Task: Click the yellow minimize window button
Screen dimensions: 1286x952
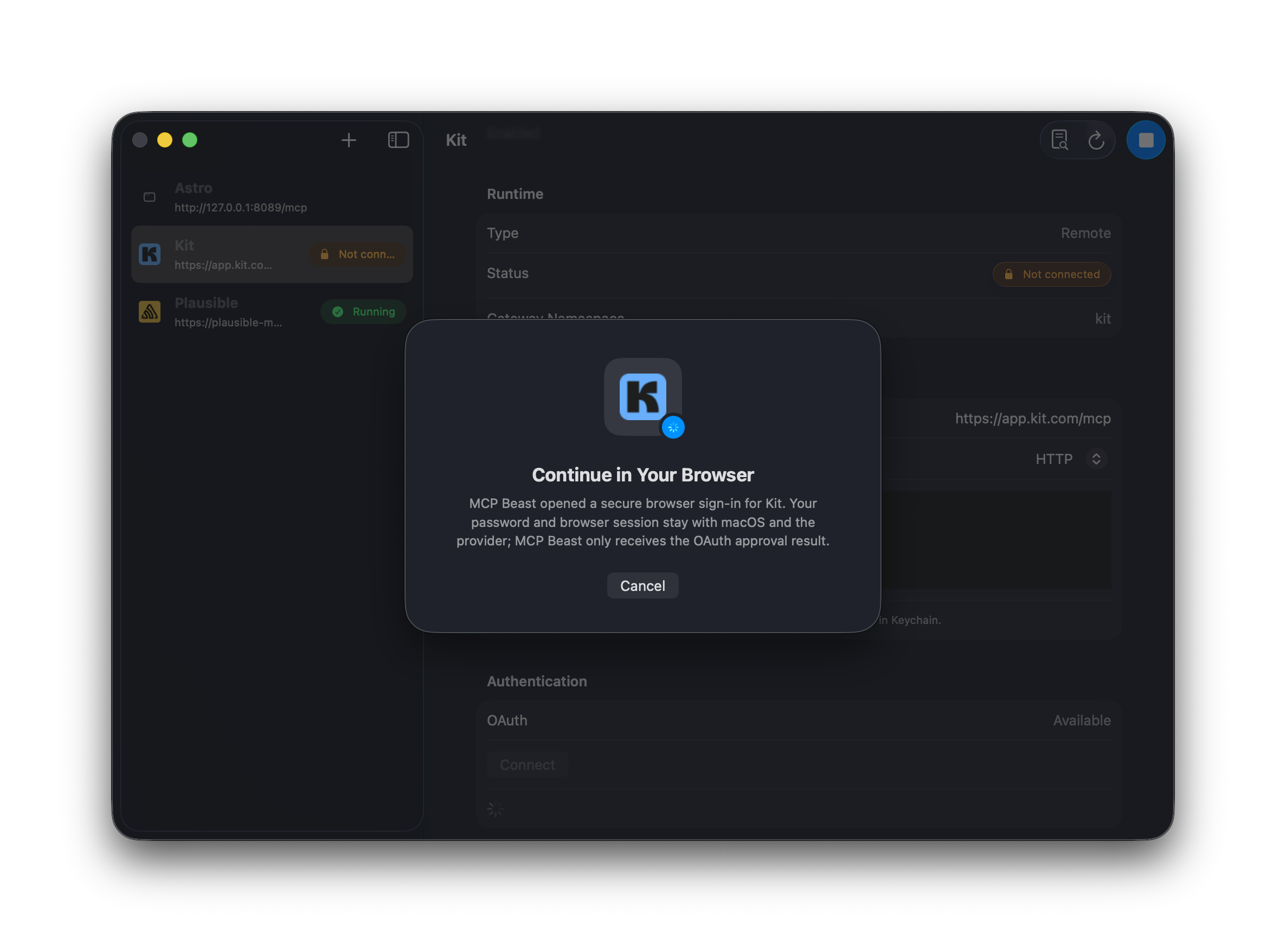Action: [x=165, y=140]
